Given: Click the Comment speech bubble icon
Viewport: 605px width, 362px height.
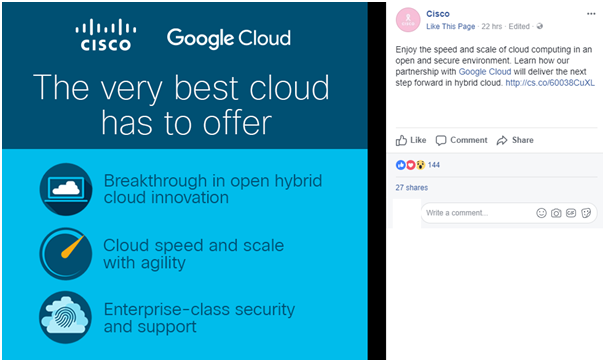Looking at the screenshot, I should coord(441,140).
